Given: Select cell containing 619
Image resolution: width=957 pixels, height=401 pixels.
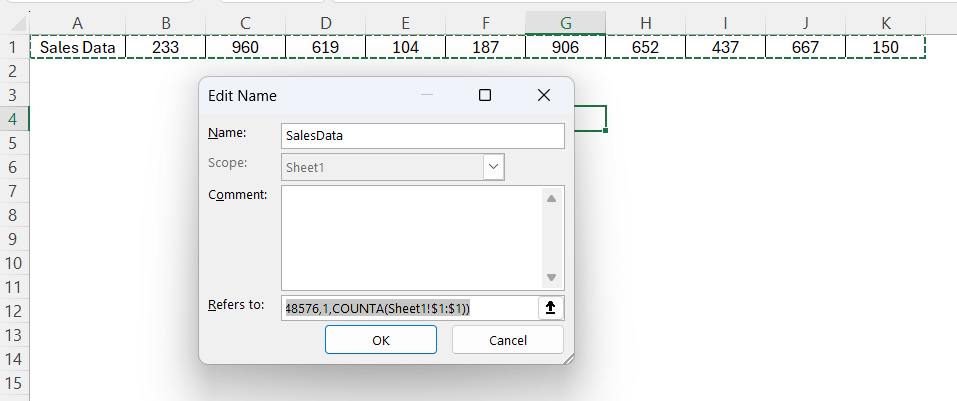Looking at the screenshot, I should (325, 47).
